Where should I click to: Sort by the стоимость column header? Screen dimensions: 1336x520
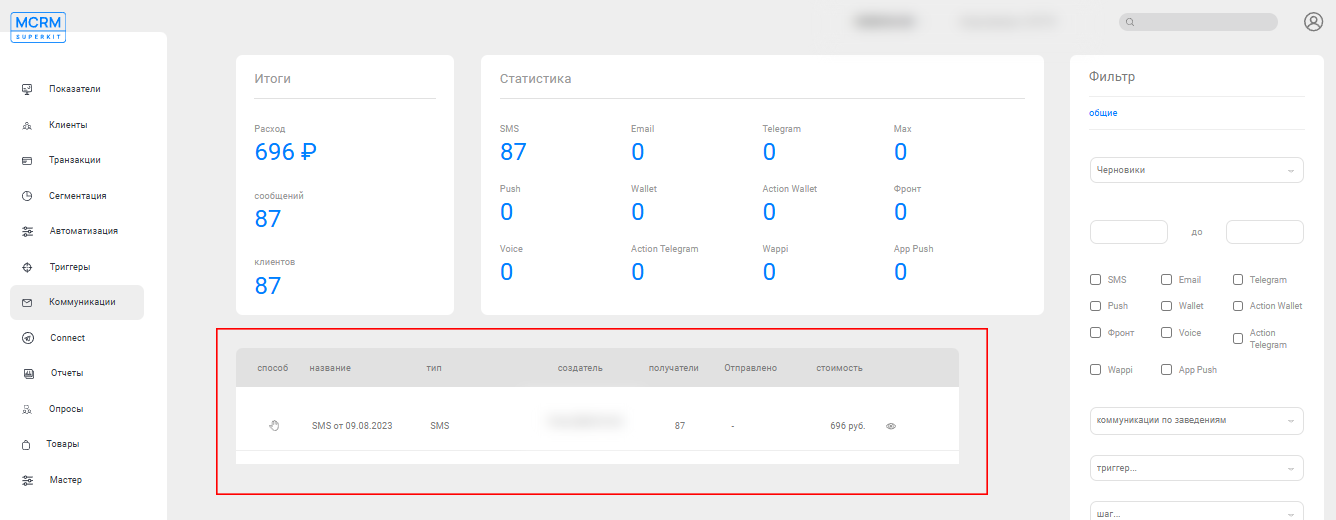click(839, 368)
